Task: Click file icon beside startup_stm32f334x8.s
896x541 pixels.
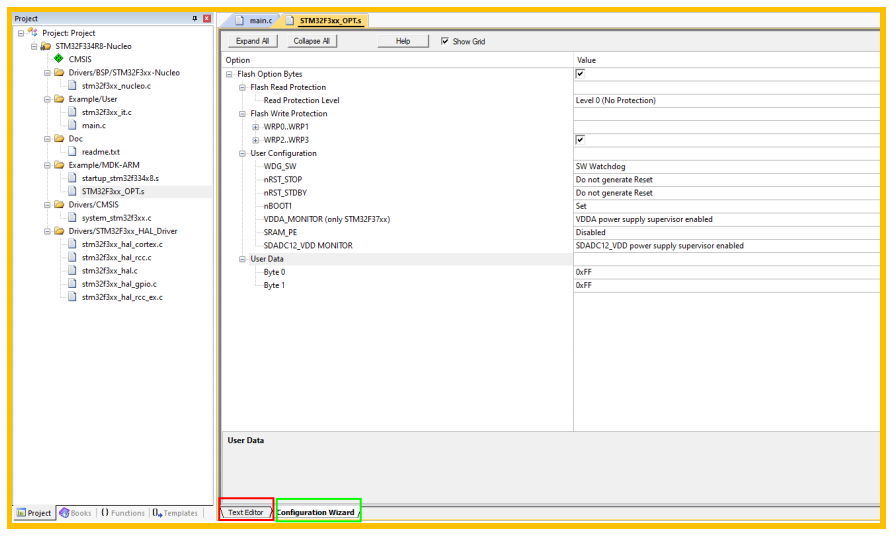Action: 72,178
